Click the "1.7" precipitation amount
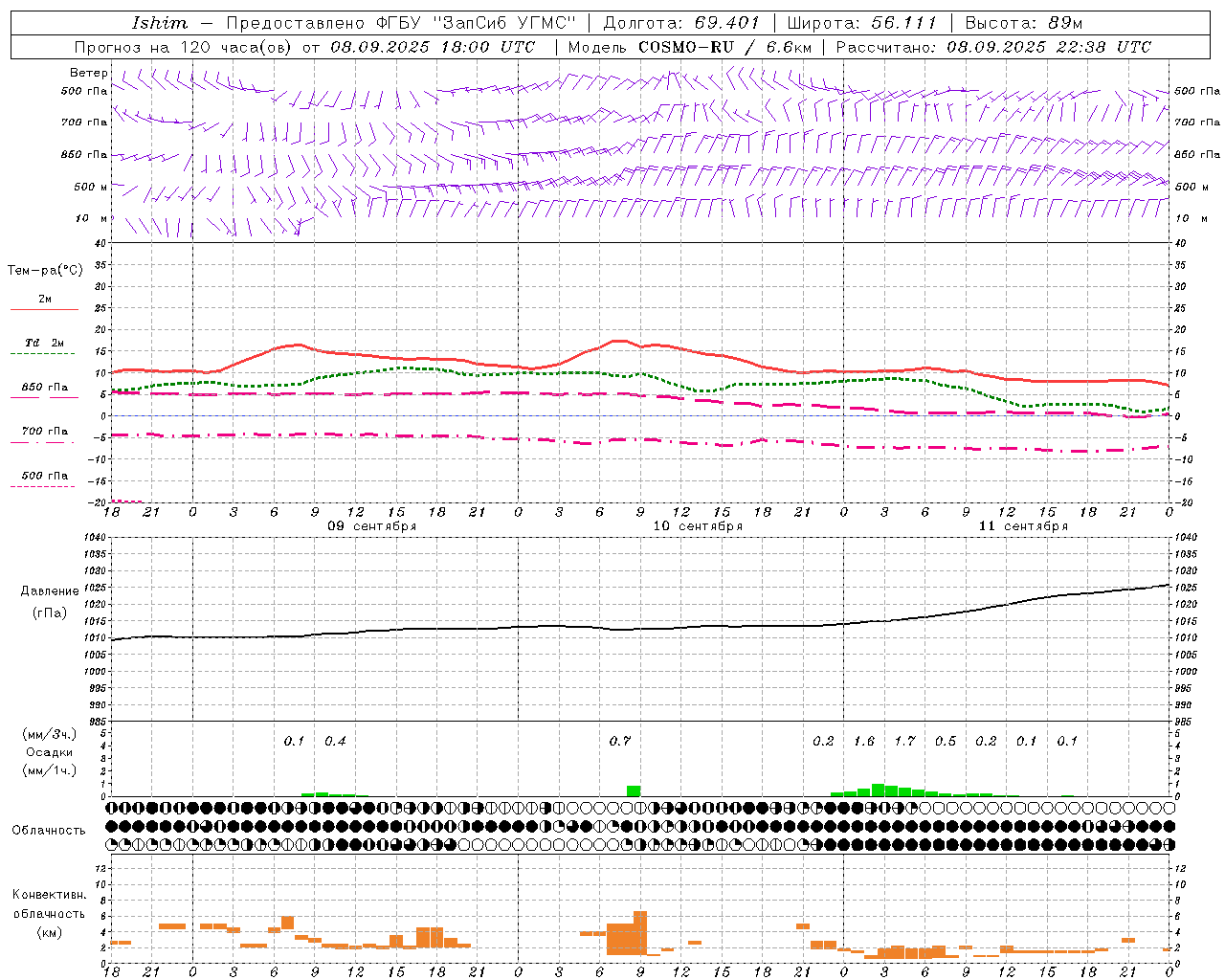Image resolution: width=1225 pixels, height=980 pixels. coord(904,742)
